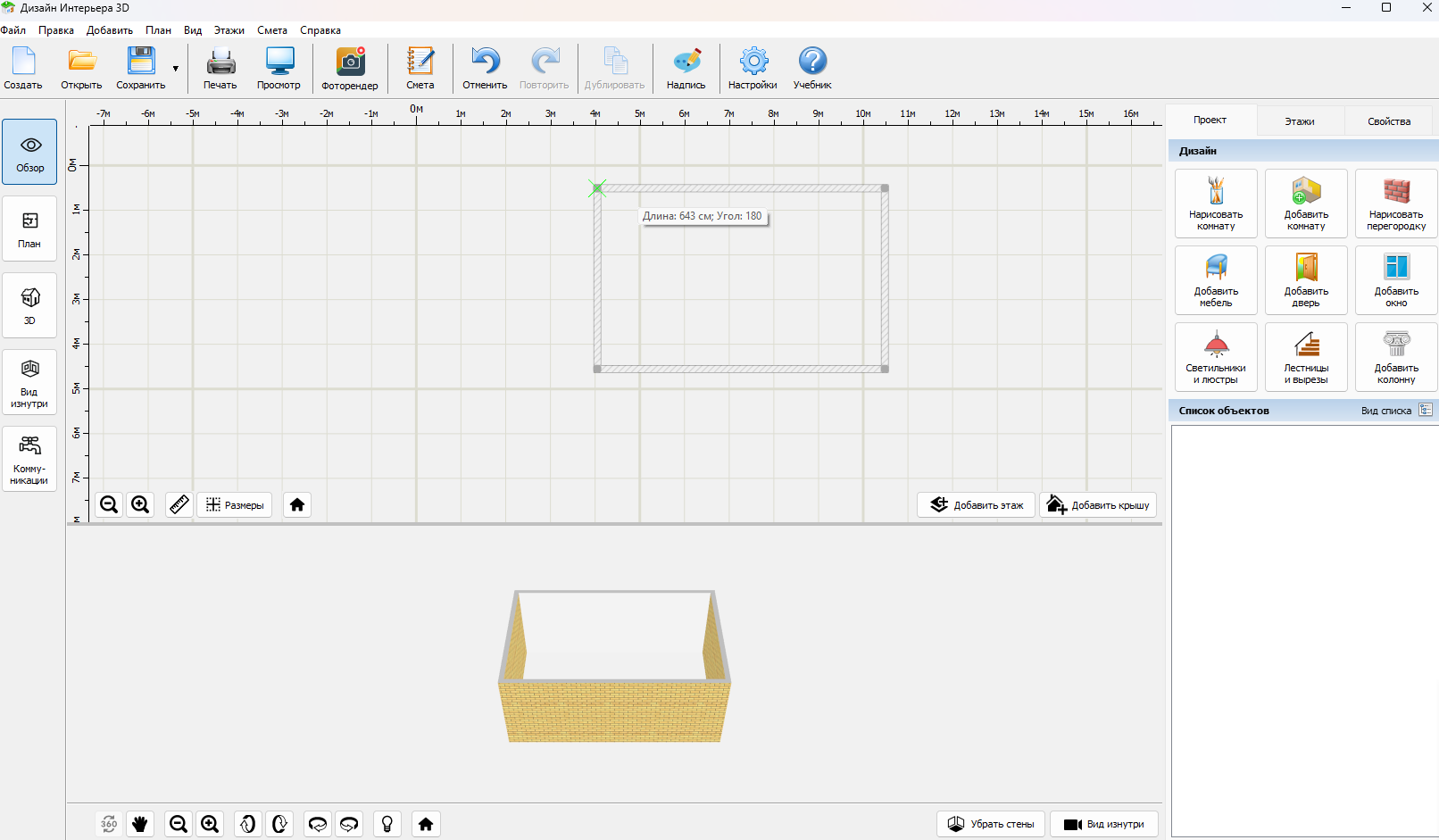
Task: Switch to the Этажи panel tab
Action: click(x=1300, y=121)
